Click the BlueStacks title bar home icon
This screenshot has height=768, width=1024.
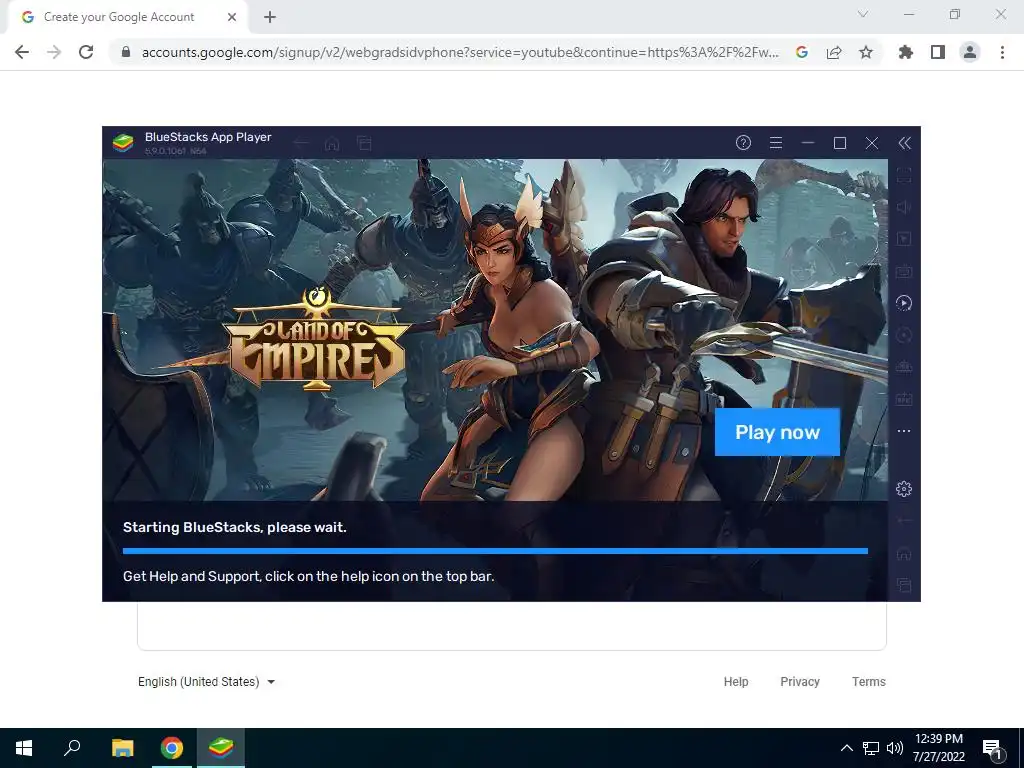pos(332,143)
